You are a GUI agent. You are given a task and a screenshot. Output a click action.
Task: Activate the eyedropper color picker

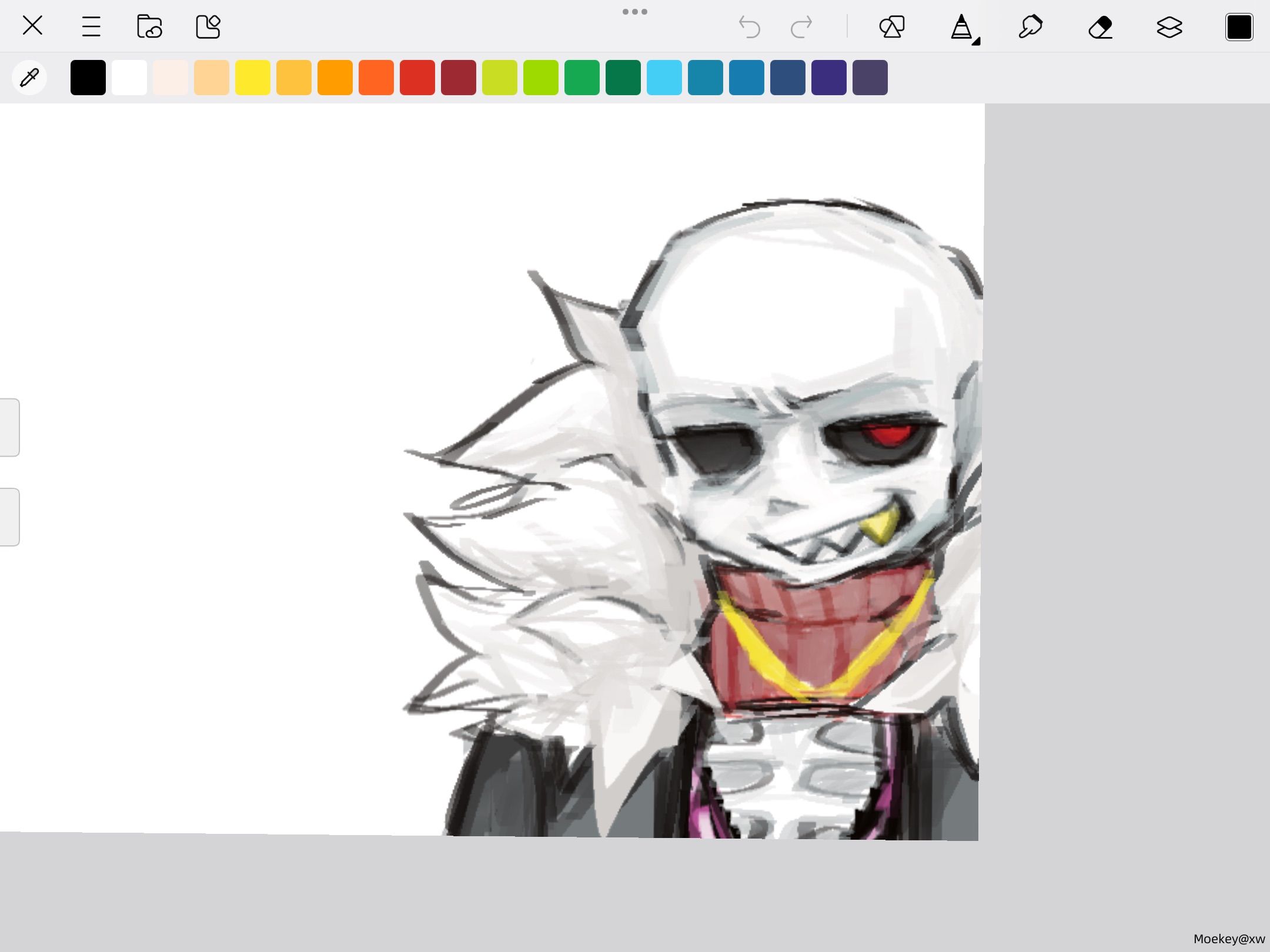29,78
